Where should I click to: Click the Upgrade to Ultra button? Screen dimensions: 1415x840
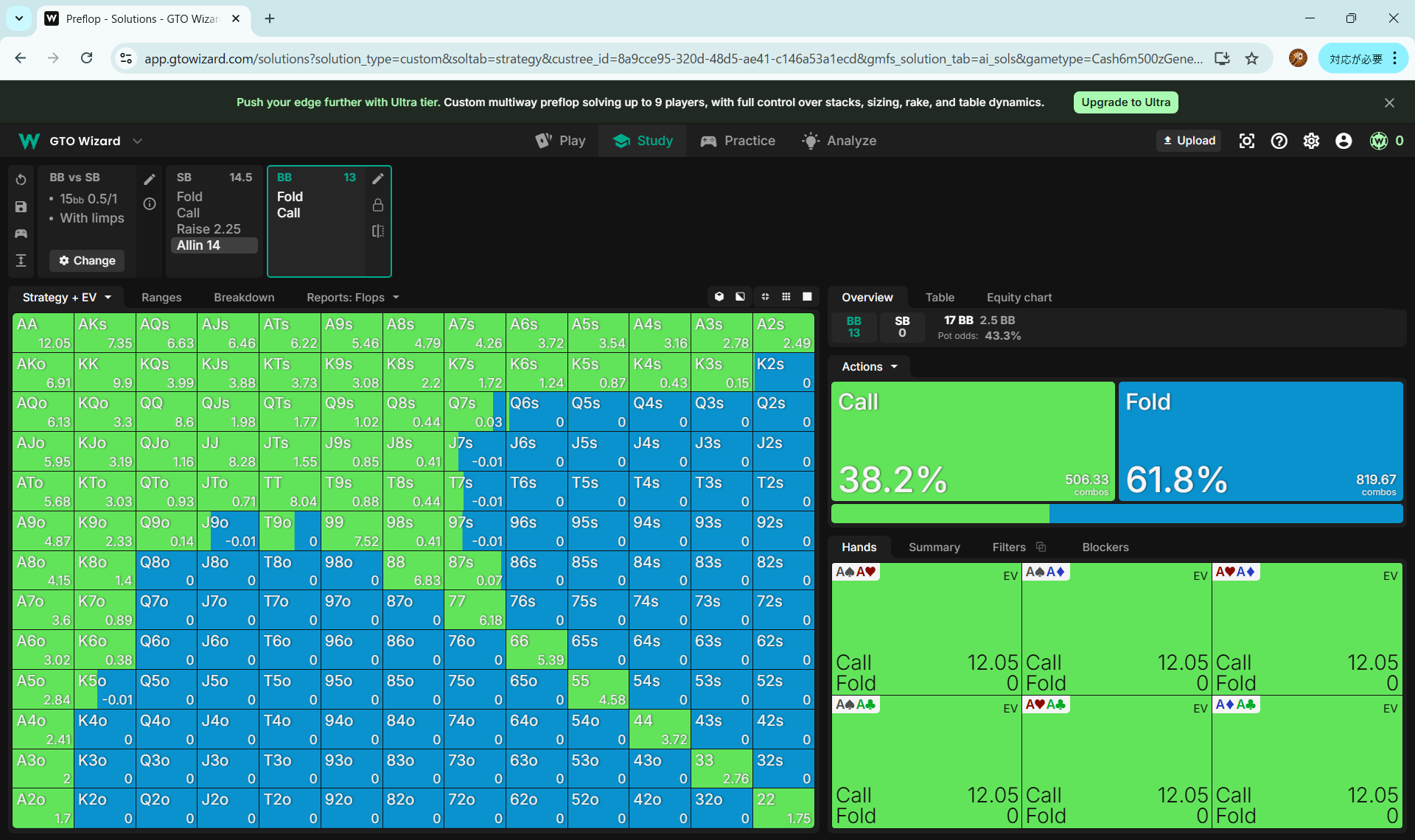pyautogui.click(x=1125, y=102)
